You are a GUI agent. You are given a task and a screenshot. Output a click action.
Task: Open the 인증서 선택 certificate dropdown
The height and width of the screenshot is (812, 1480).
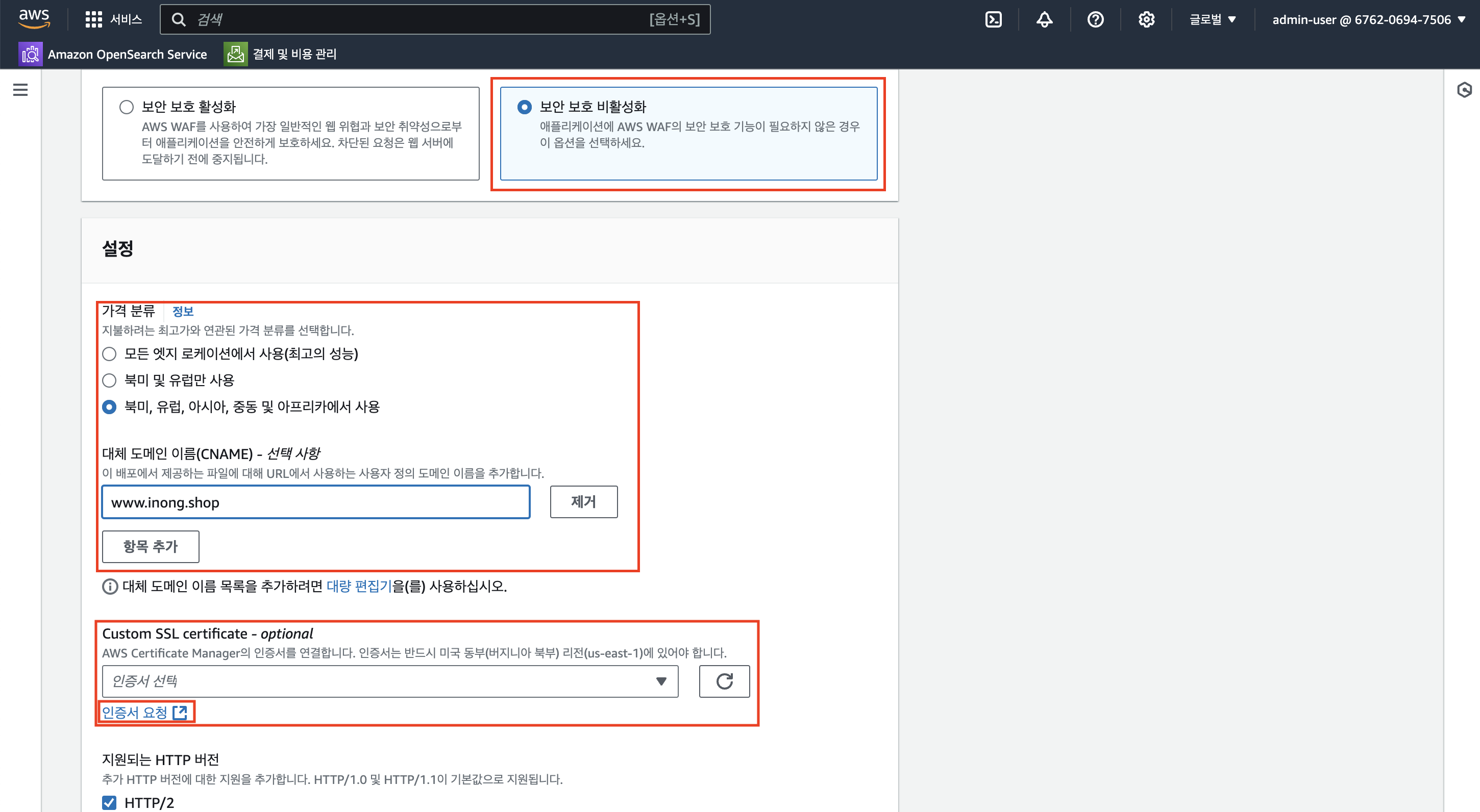point(390,681)
